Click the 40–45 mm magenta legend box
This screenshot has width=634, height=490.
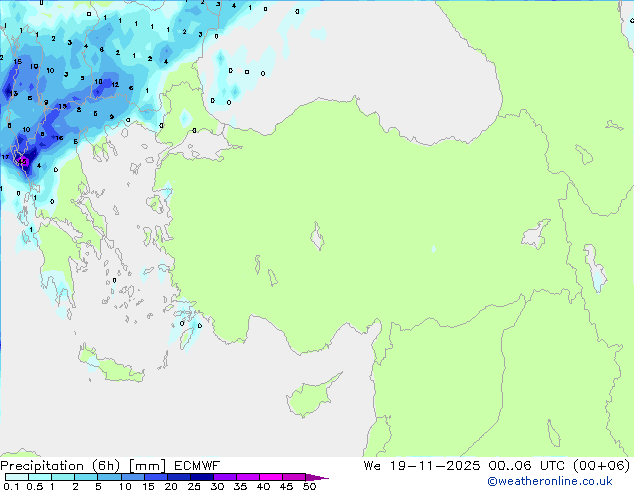coord(271,477)
